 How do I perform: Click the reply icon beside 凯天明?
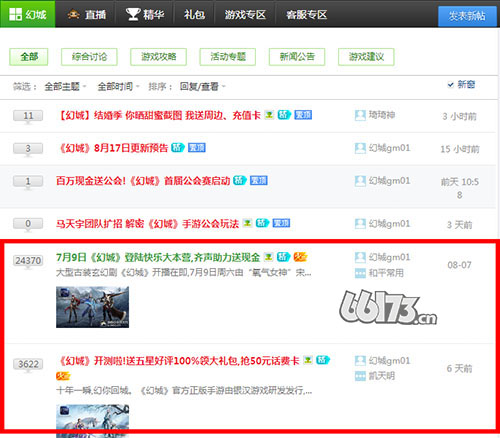(x=360, y=376)
